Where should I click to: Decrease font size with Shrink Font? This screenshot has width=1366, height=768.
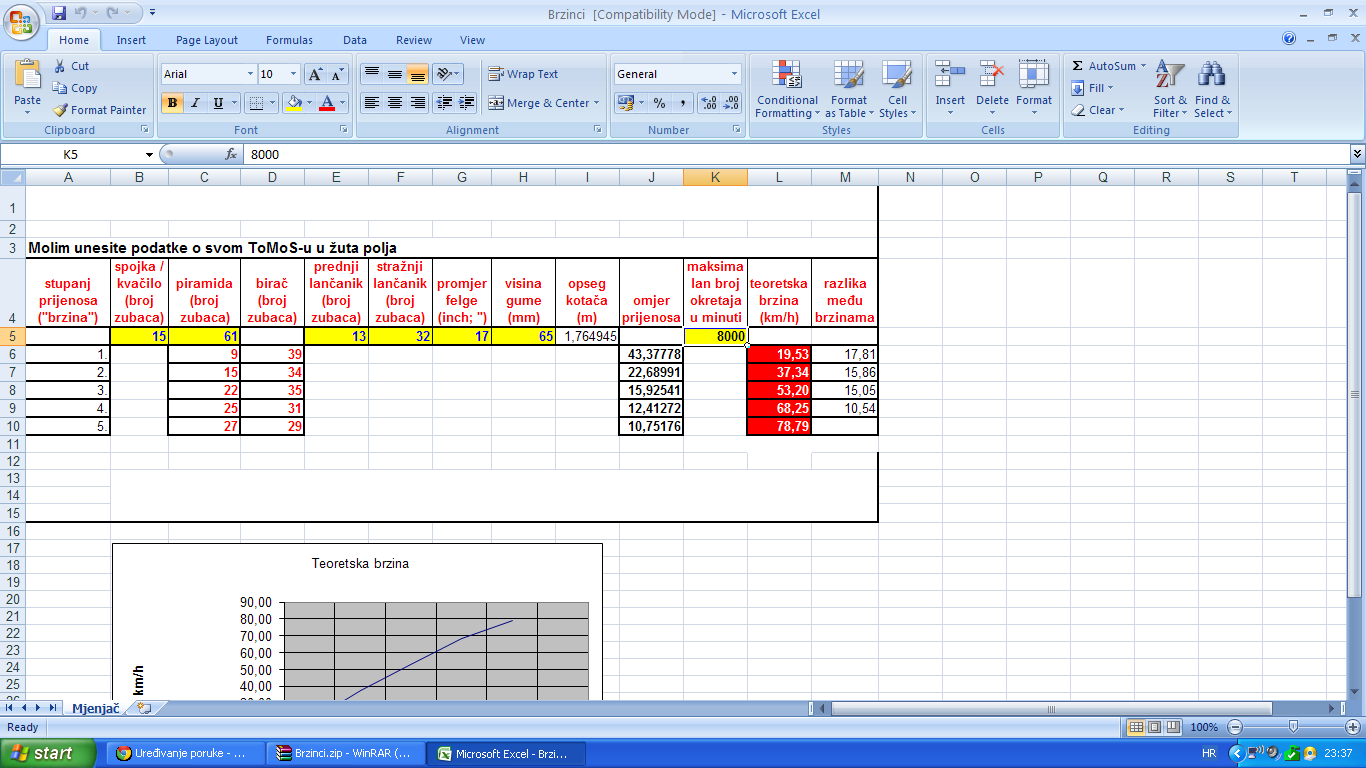tap(337, 74)
